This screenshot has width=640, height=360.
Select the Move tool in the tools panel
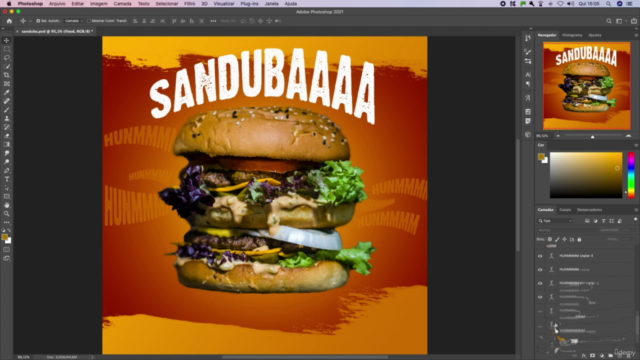[x=7, y=40]
